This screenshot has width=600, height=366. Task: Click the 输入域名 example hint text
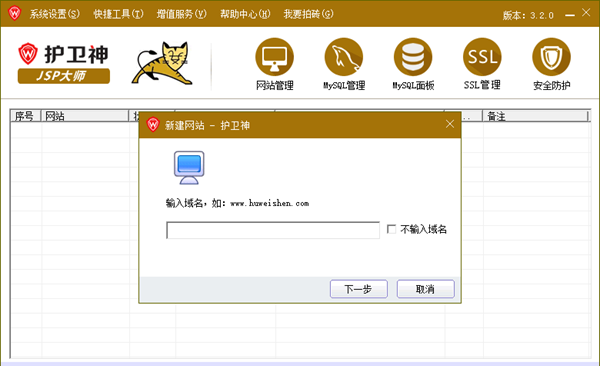click(237, 203)
